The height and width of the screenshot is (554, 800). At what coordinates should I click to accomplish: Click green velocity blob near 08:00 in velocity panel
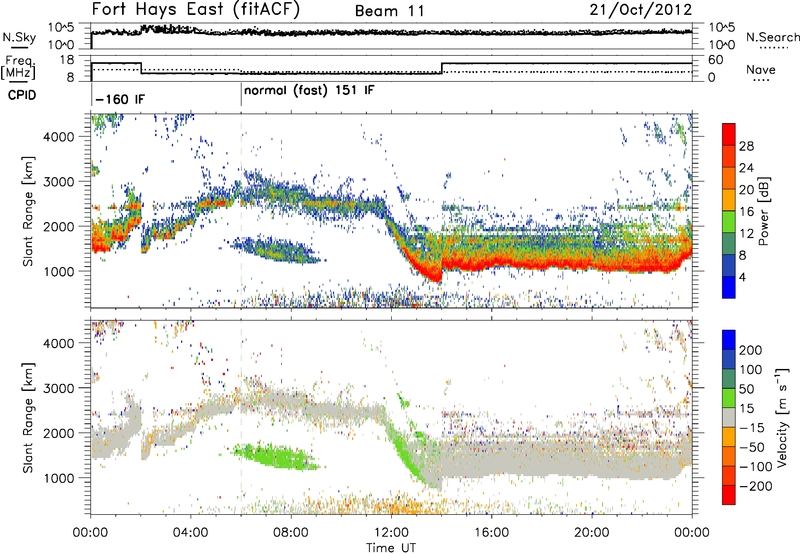pos(276,457)
